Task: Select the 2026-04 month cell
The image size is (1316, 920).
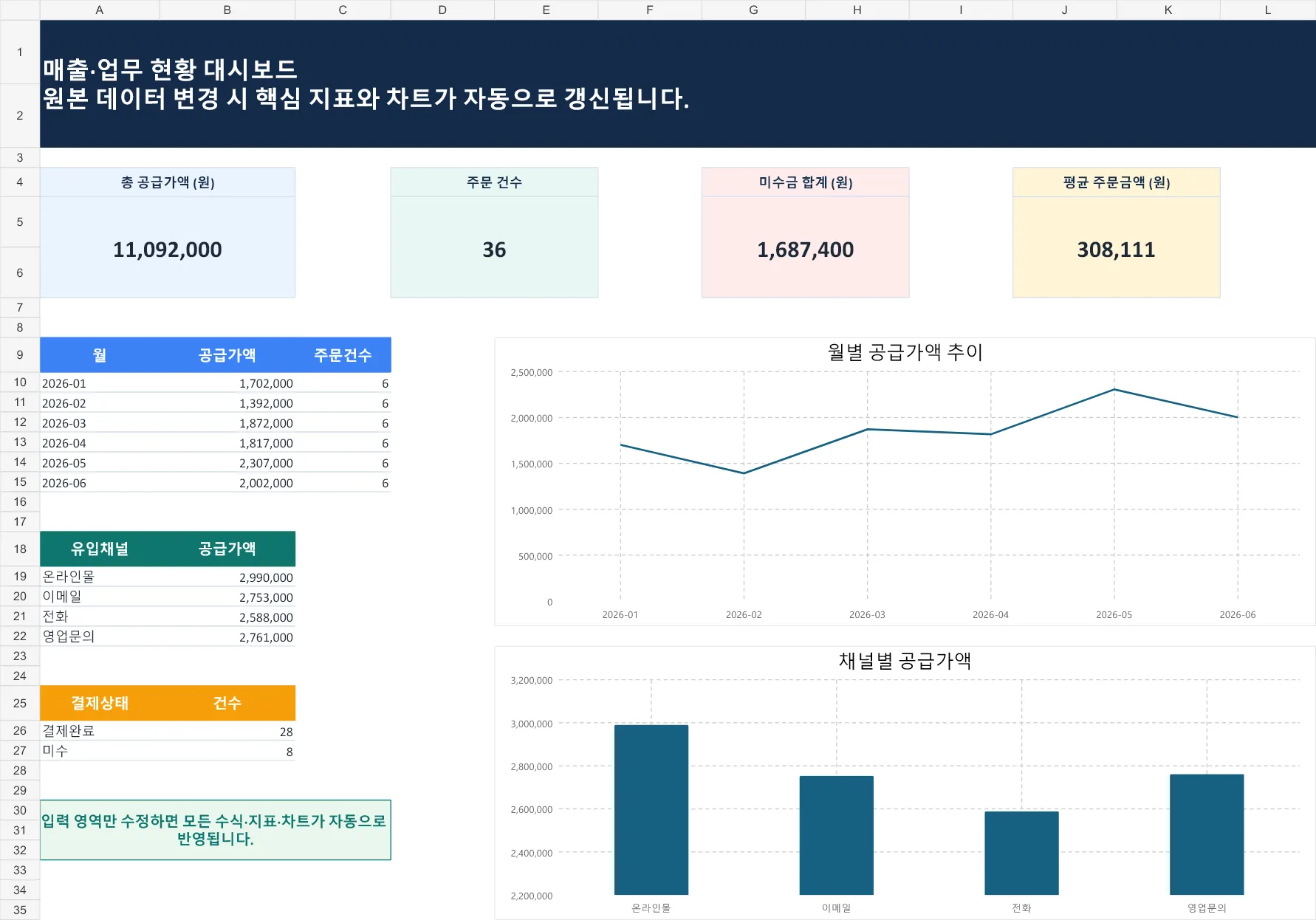Action: 100,443
